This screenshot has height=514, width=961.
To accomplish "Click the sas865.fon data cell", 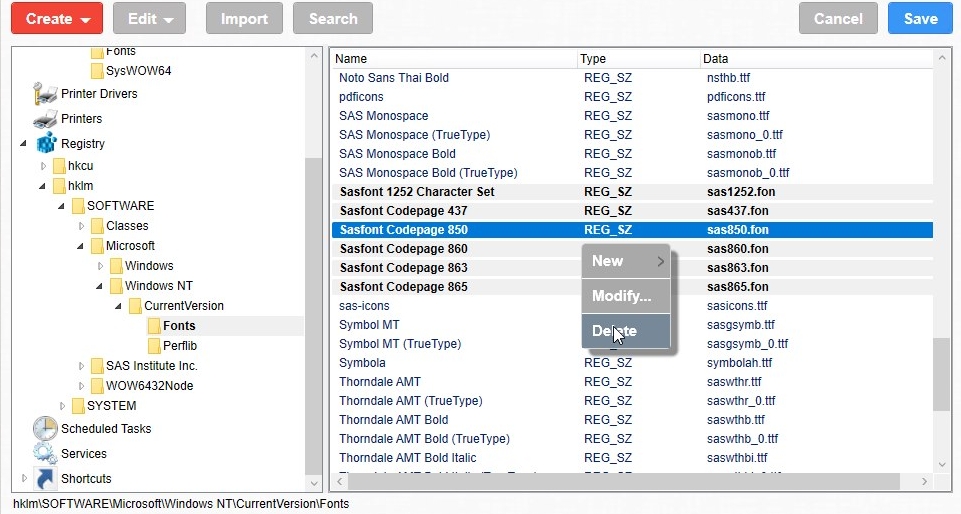I will (x=737, y=287).
